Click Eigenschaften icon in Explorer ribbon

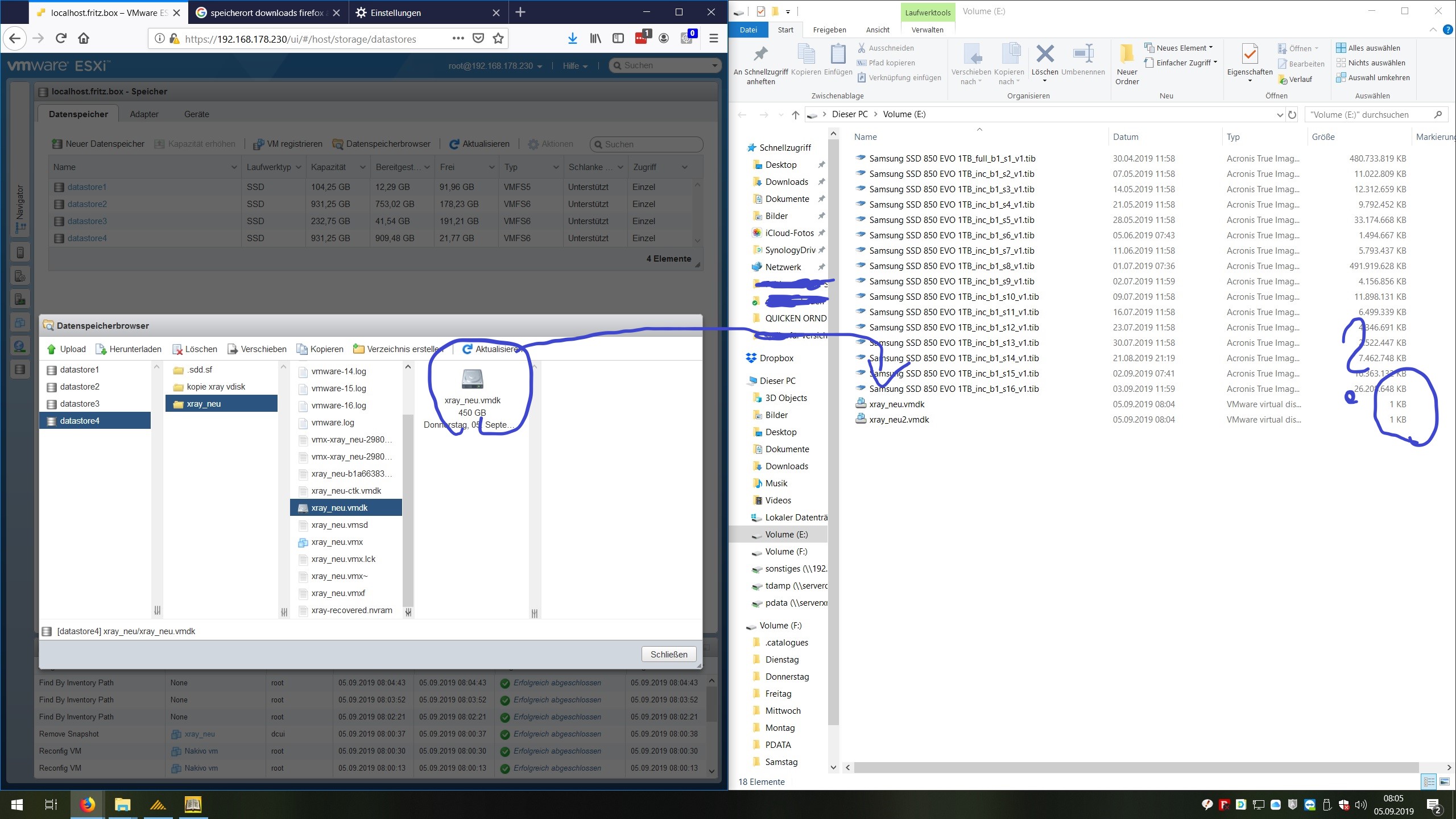click(1250, 55)
